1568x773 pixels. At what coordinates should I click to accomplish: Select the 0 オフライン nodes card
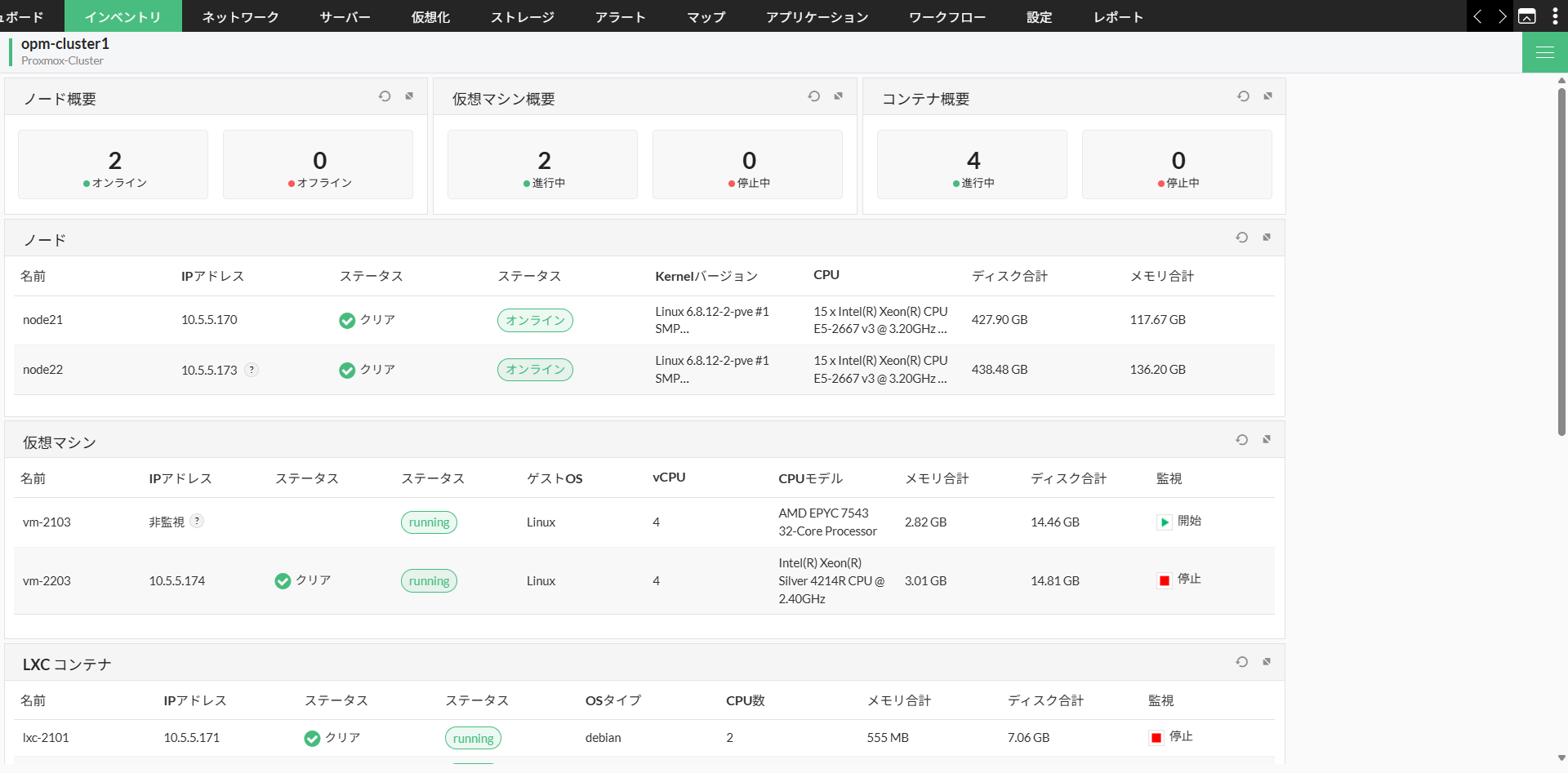pos(318,165)
